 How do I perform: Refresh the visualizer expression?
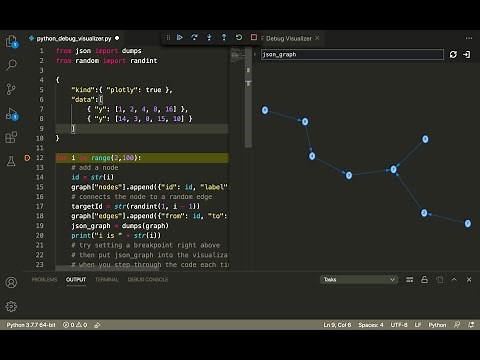[x=453, y=54]
